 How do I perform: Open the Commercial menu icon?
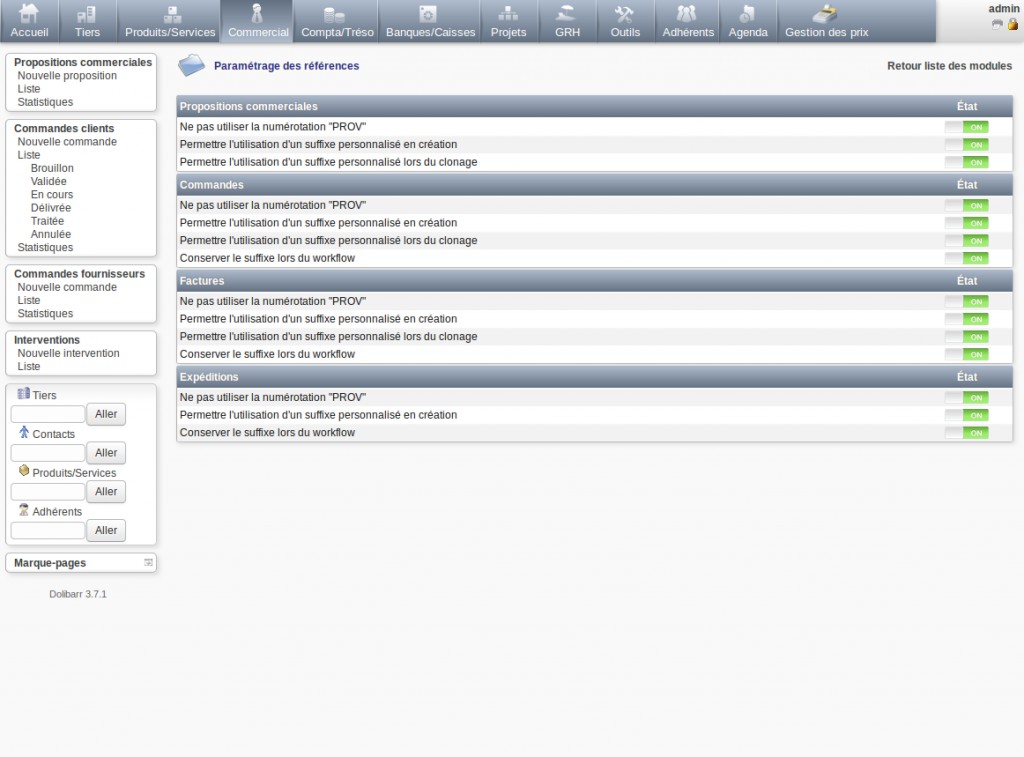click(257, 13)
